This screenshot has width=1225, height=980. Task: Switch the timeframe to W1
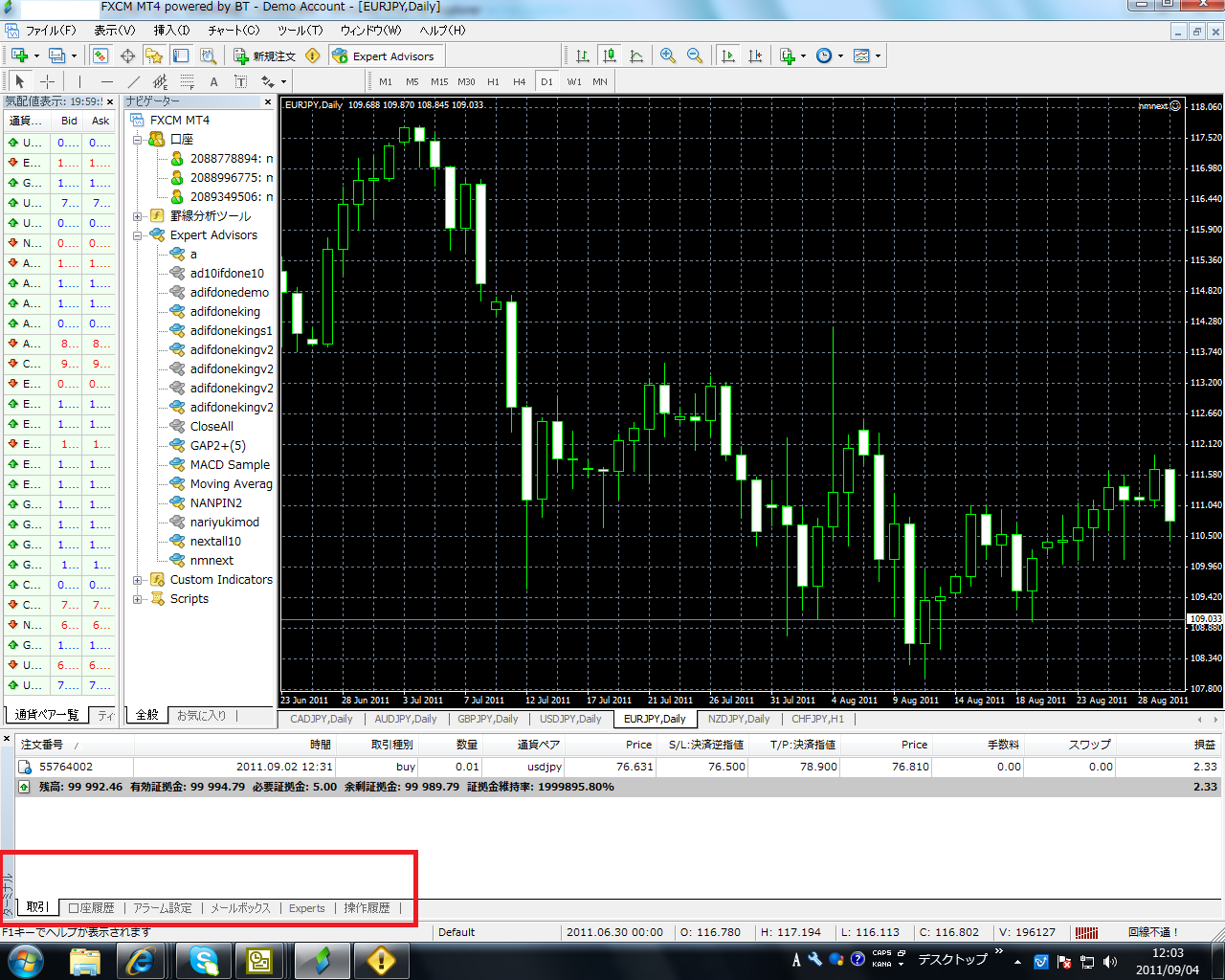(574, 81)
